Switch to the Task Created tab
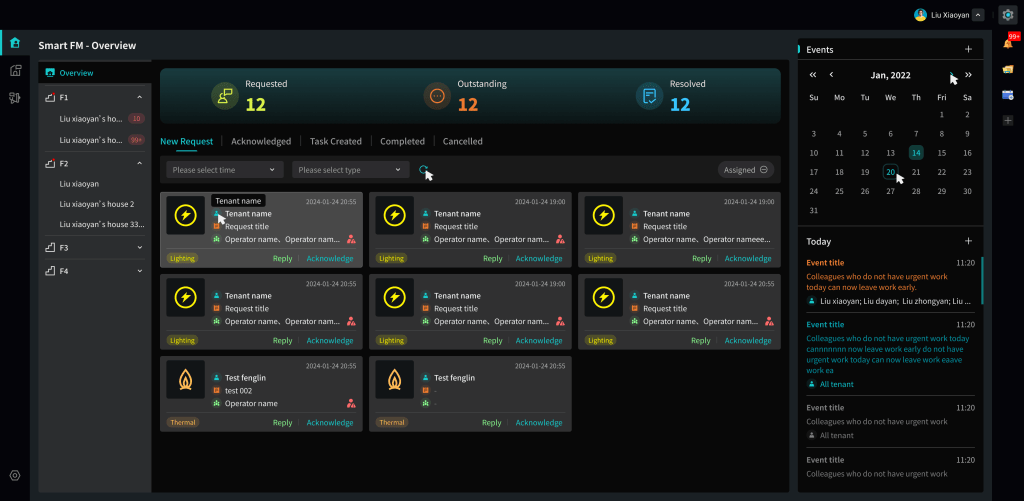1024x501 pixels. [336, 141]
